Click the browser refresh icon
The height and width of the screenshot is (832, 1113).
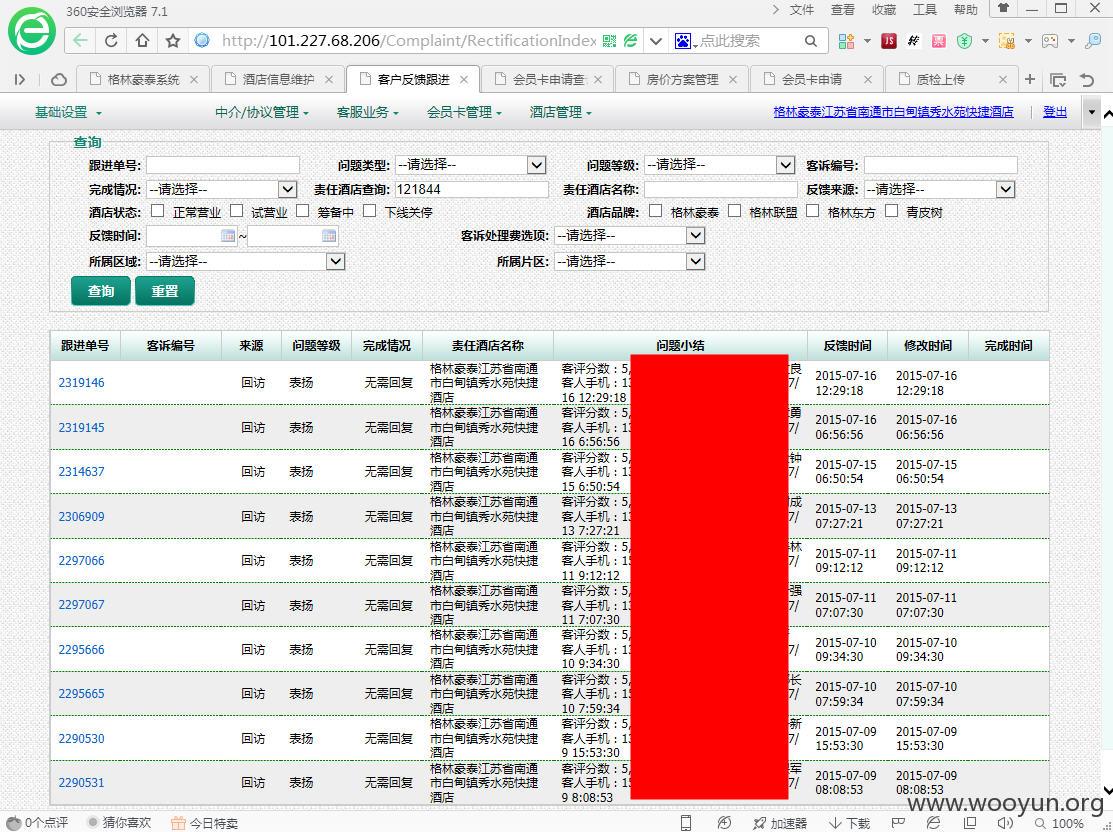[x=111, y=40]
